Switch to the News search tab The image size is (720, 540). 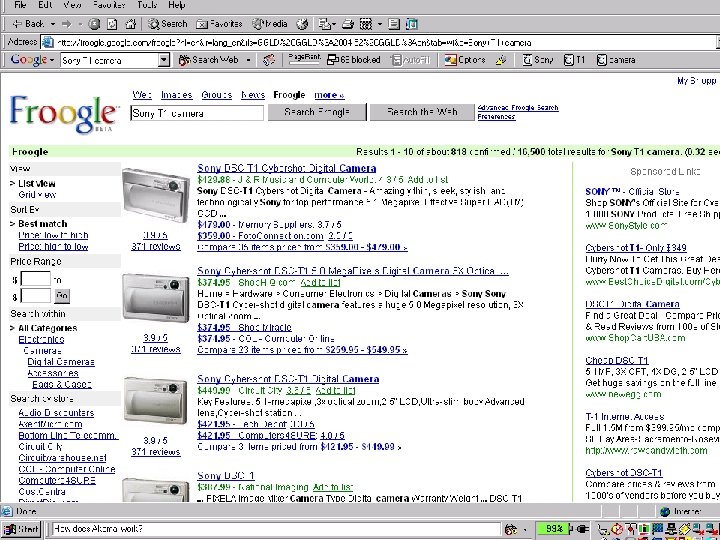(253, 95)
